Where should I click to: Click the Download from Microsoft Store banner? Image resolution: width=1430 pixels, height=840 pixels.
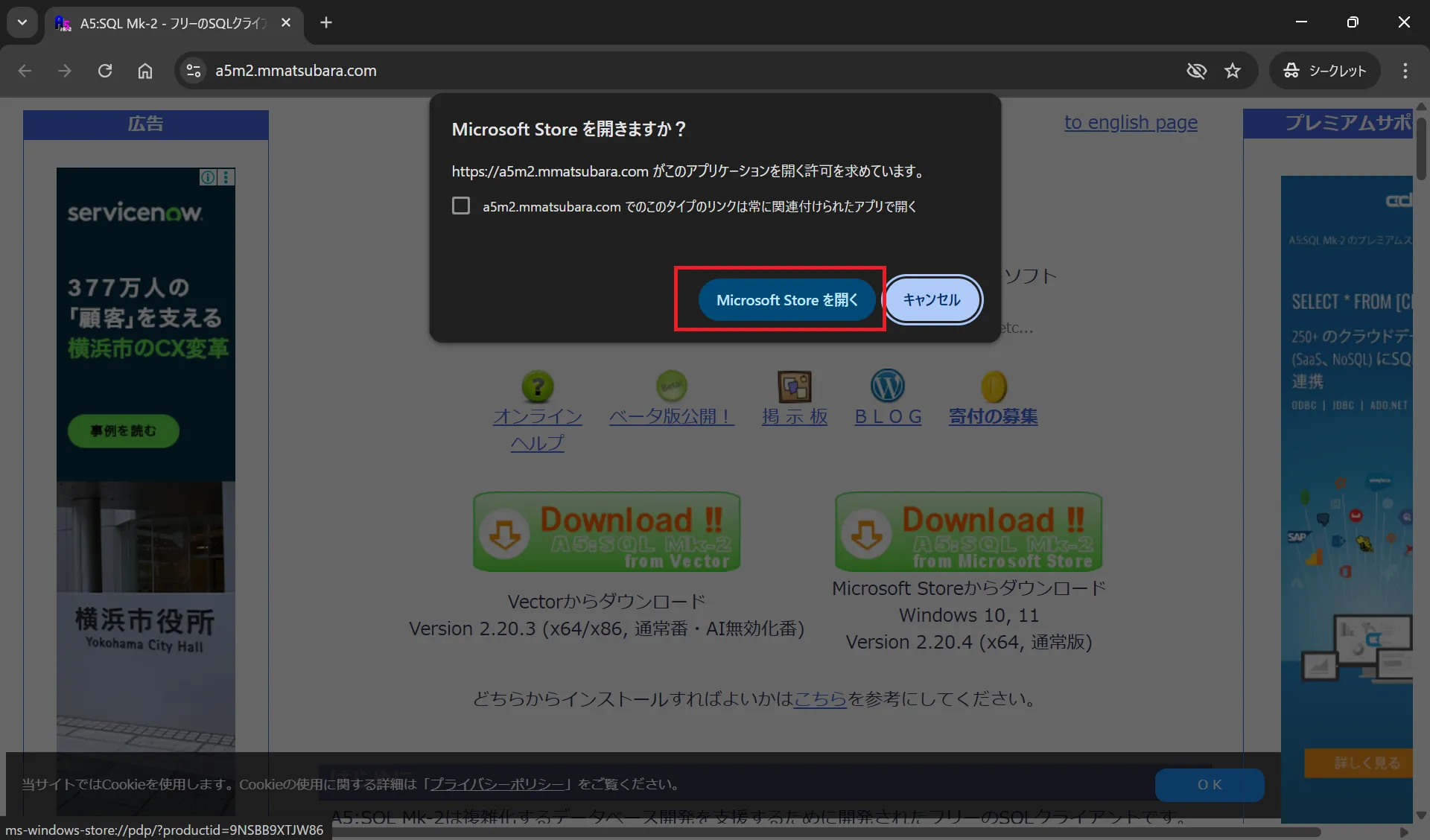(x=968, y=532)
